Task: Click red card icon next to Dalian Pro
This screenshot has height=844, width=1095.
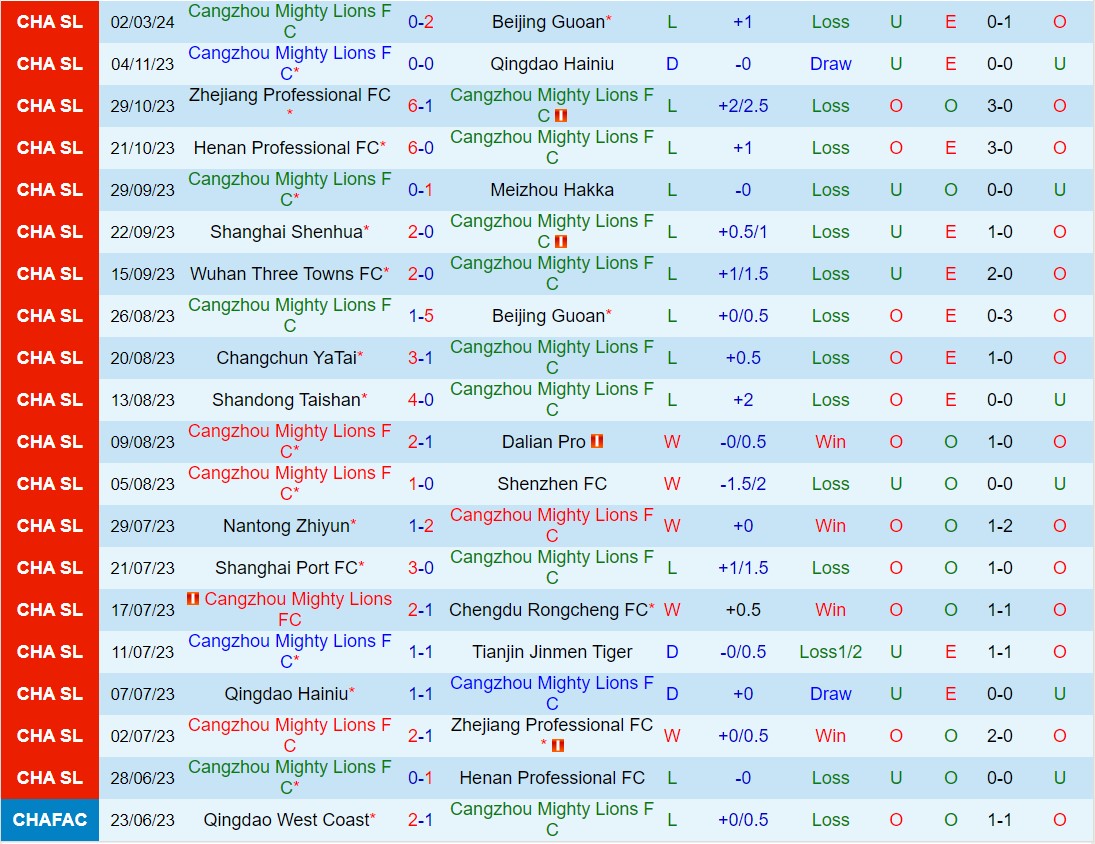Action: point(596,441)
